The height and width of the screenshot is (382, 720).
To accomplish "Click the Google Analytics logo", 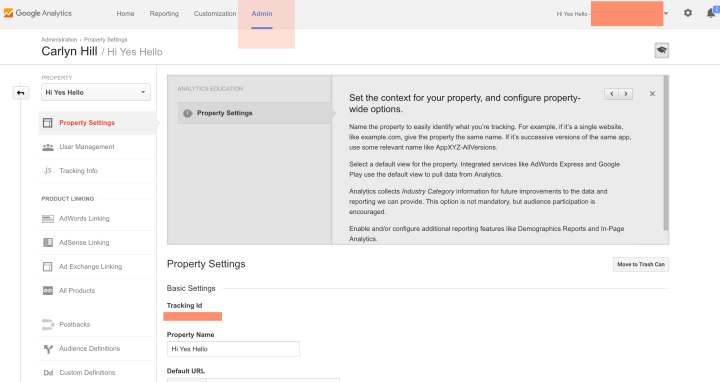I will [38, 13].
